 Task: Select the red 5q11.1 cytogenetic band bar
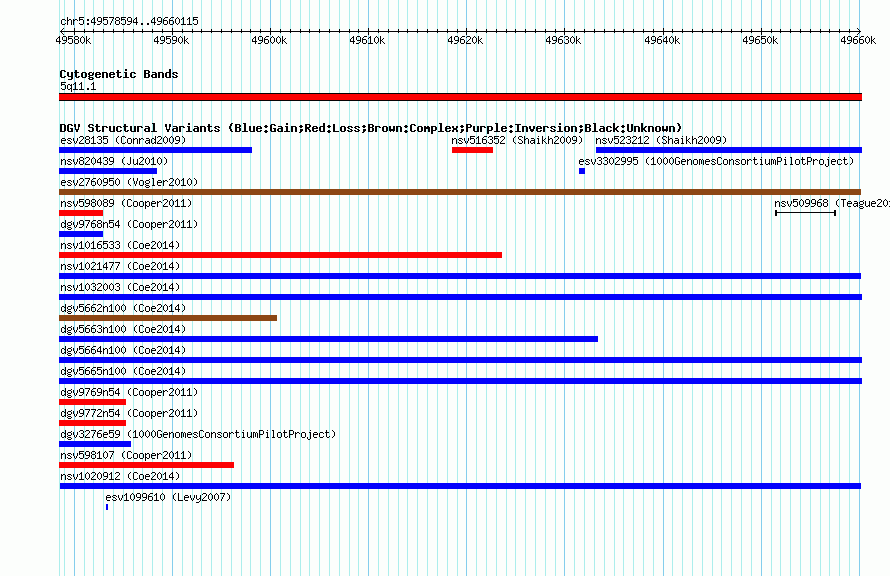point(460,97)
